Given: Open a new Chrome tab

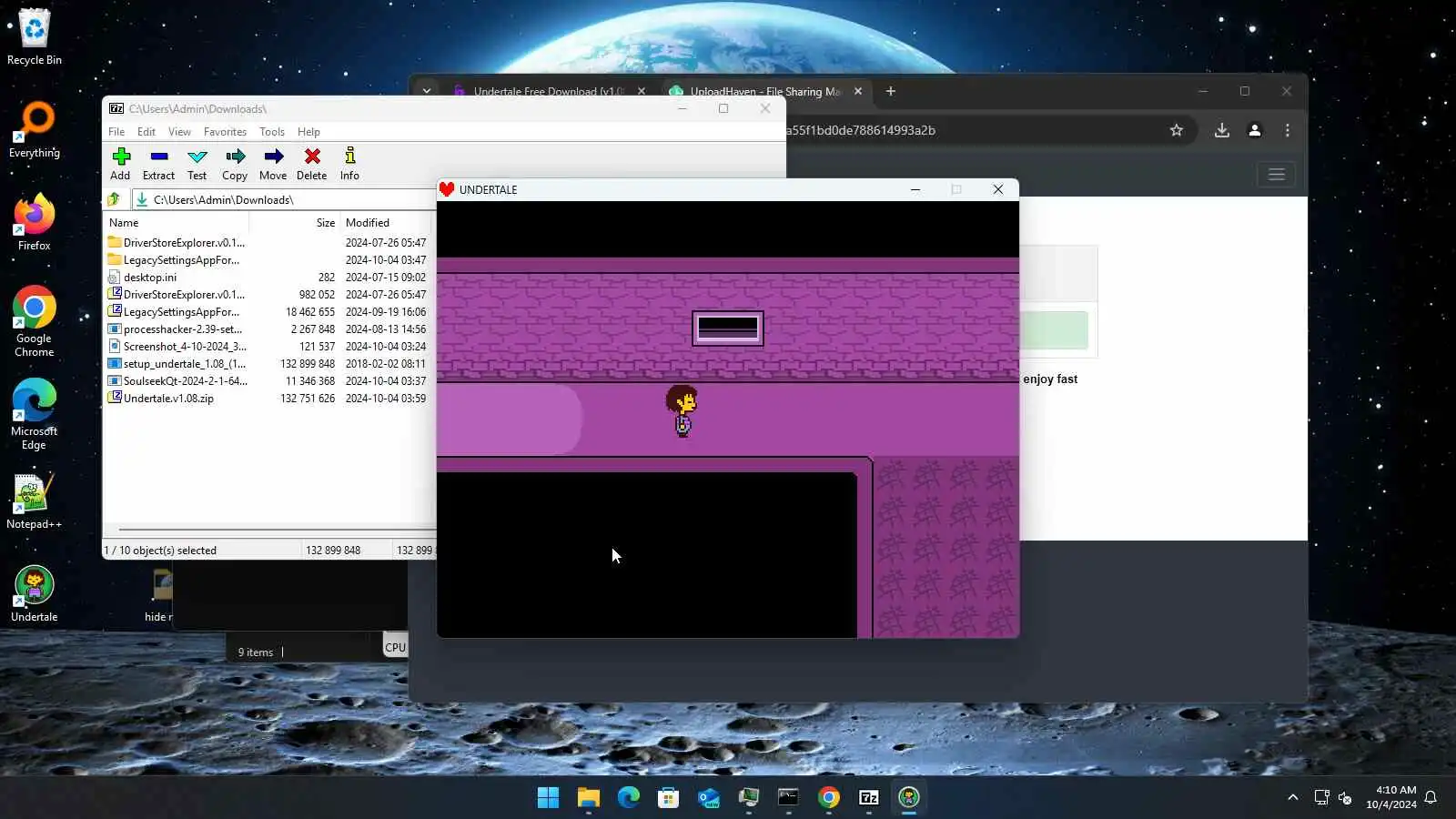Looking at the screenshot, I should [x=891, y=91].
